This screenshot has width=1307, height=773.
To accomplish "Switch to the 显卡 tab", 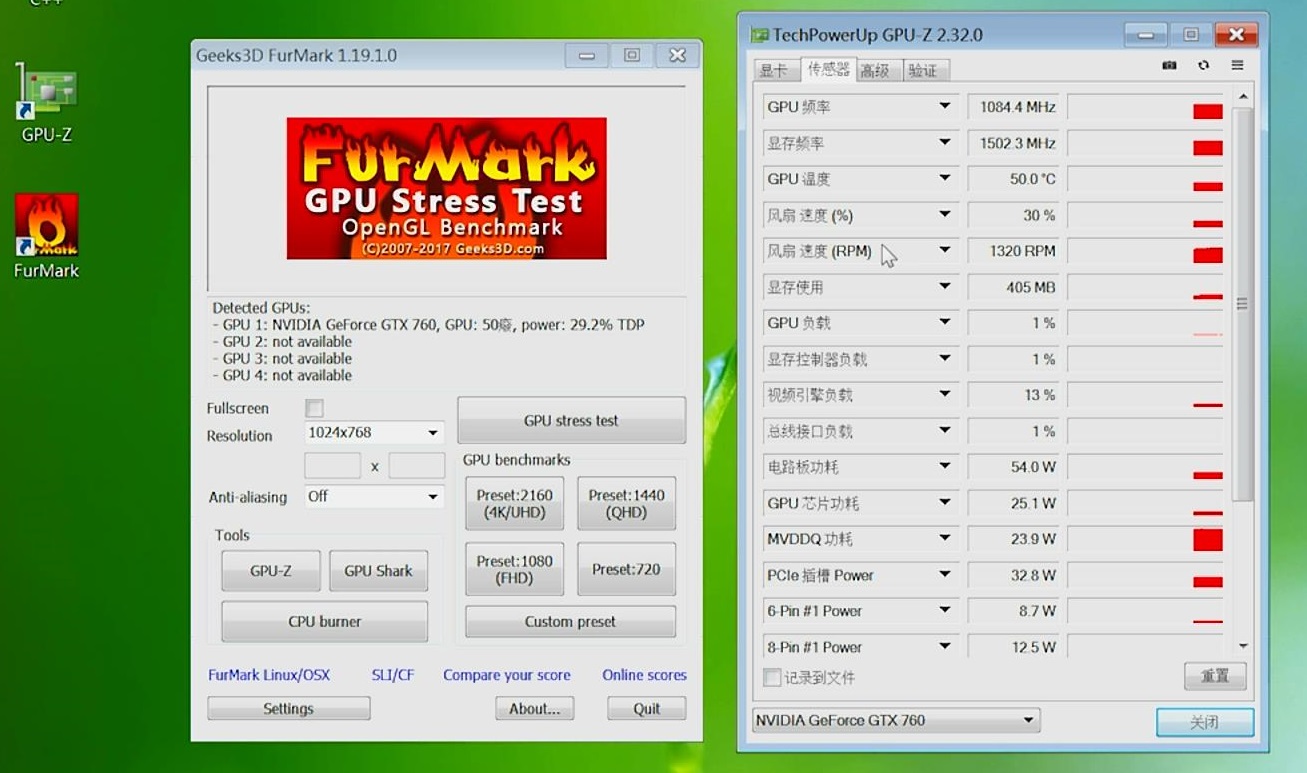I will [773, 70].
